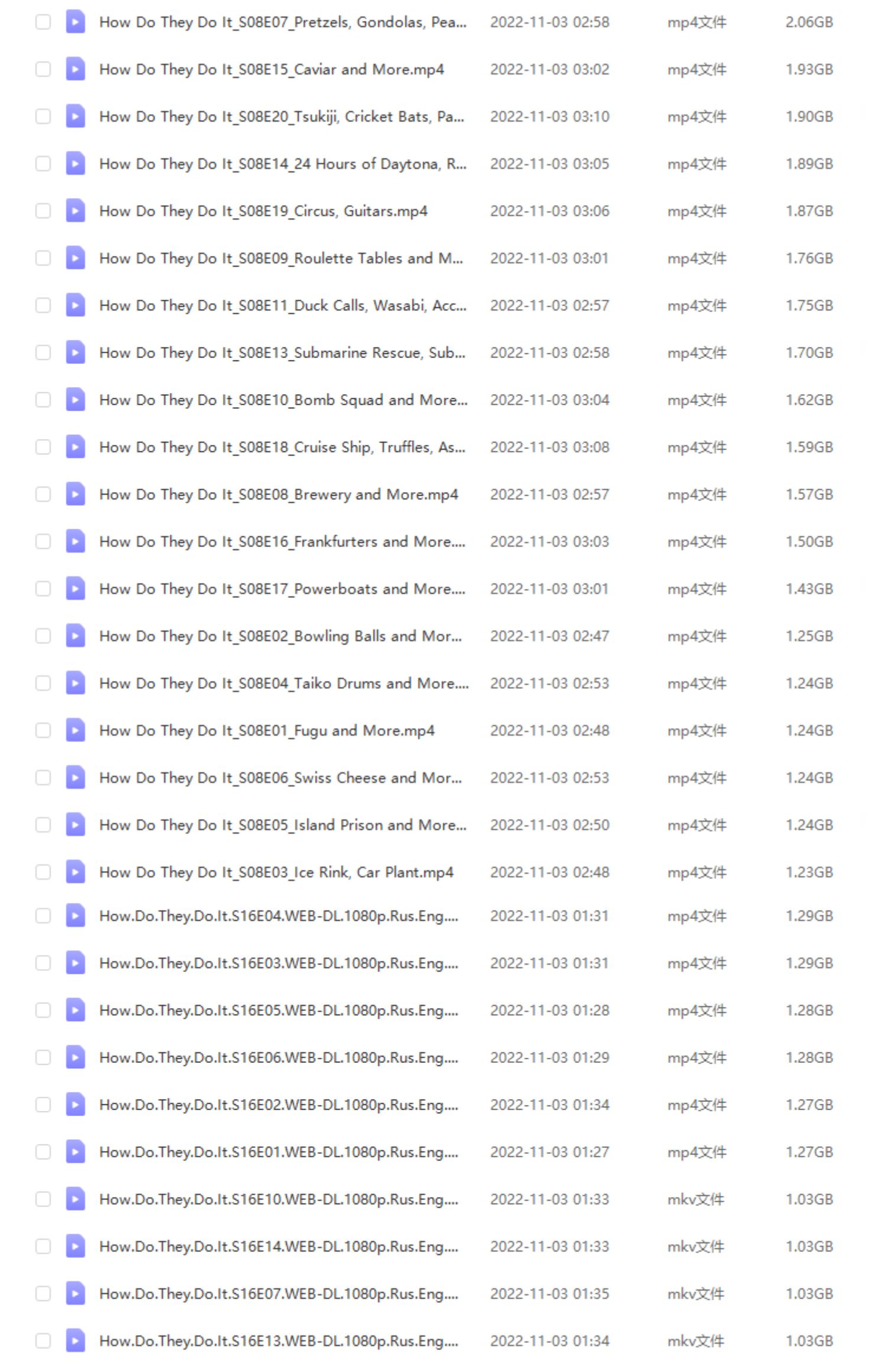This screenshot has width=886, height=1372.
Task: Click the video icon for S08E14 Daytona file
Action: pos(75,164)
